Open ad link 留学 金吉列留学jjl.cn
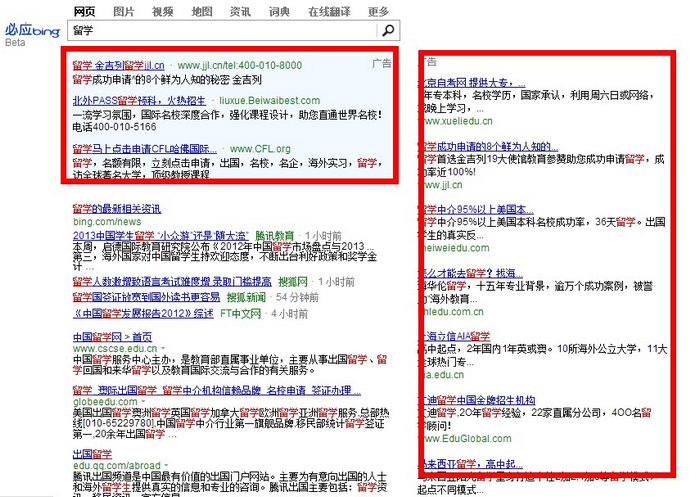The height and width of the screenshot is (497, 700). point(119,66)
